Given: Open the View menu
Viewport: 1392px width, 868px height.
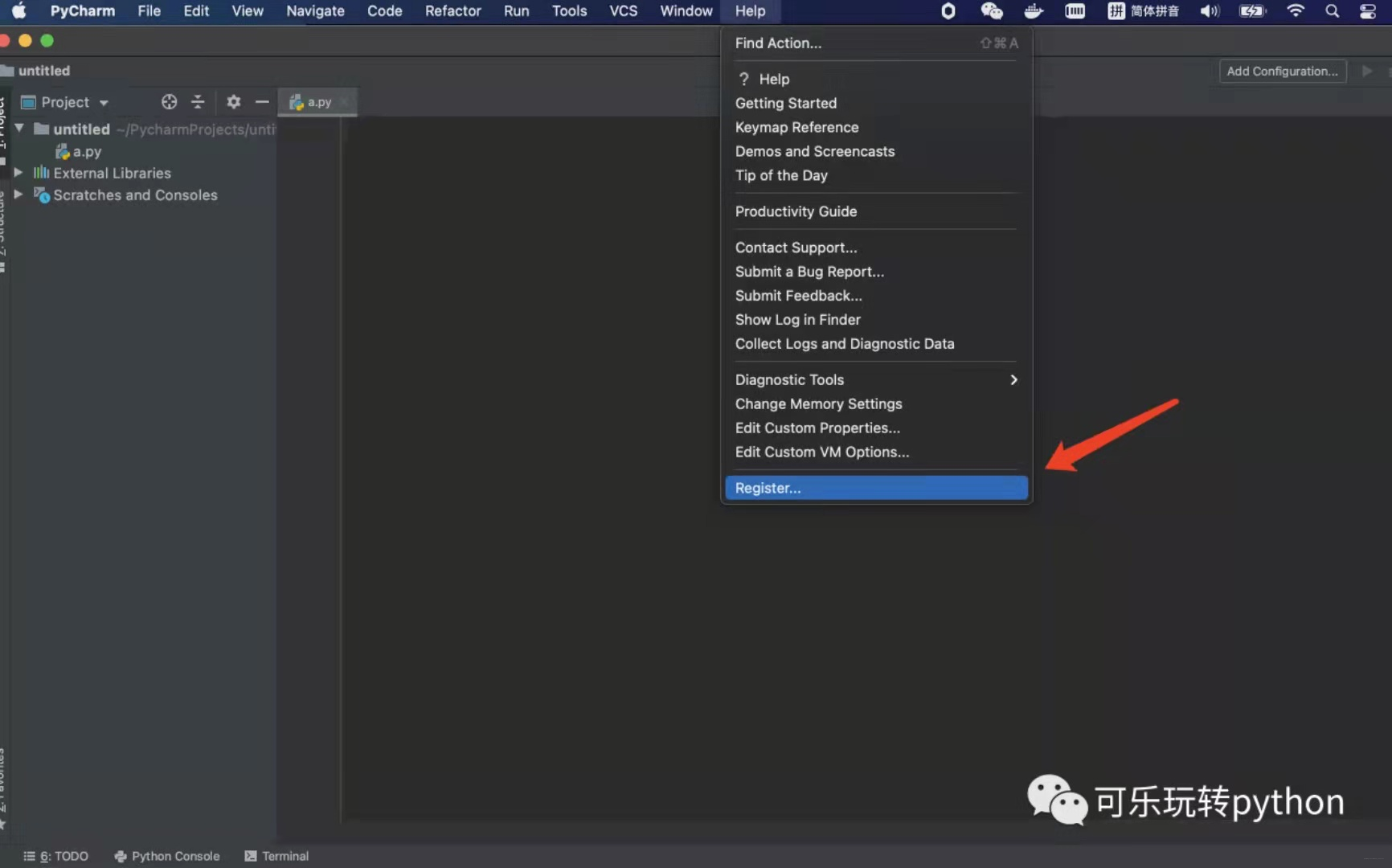Looking at the screenshot, I should point(248,11).
